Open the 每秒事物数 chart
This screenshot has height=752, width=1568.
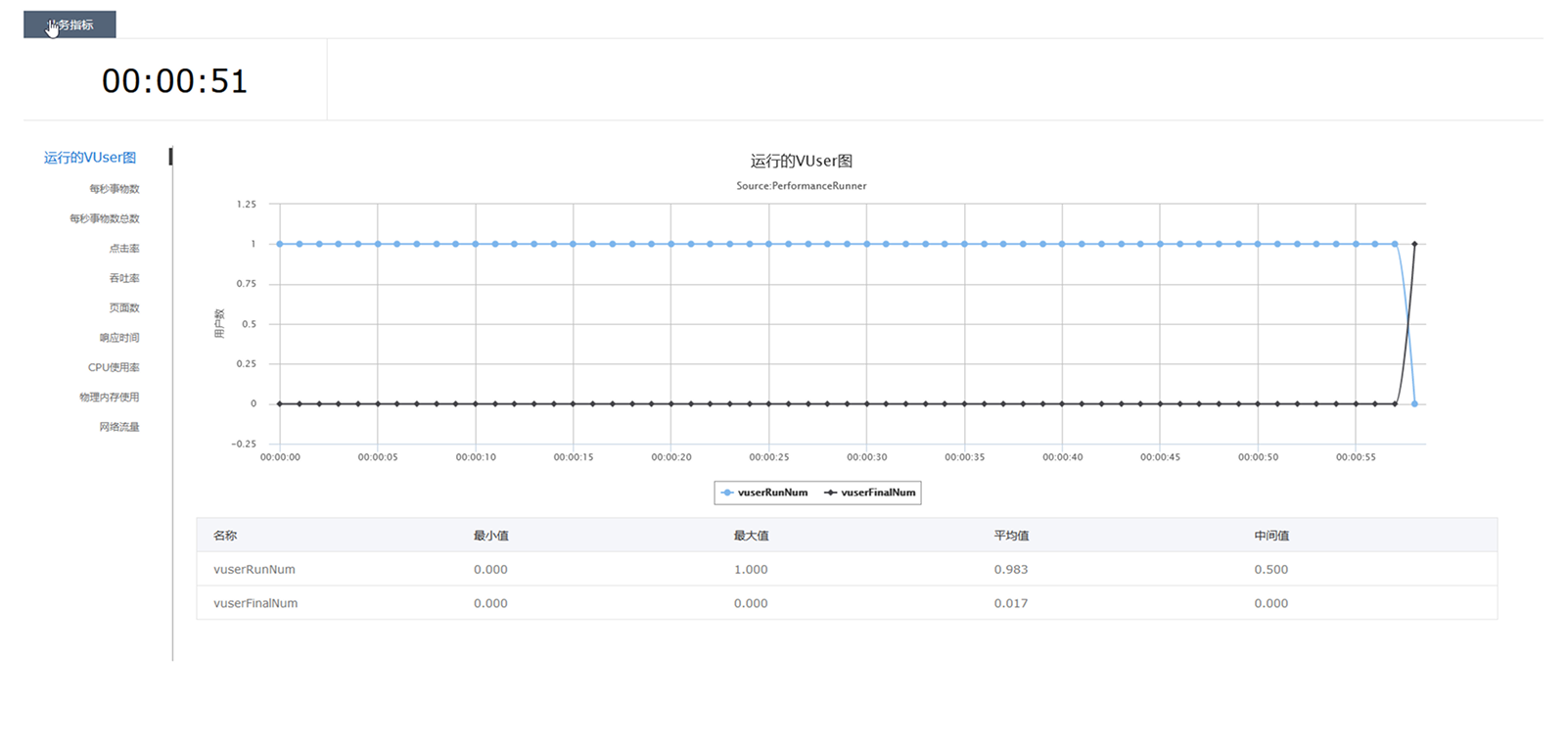115,189
